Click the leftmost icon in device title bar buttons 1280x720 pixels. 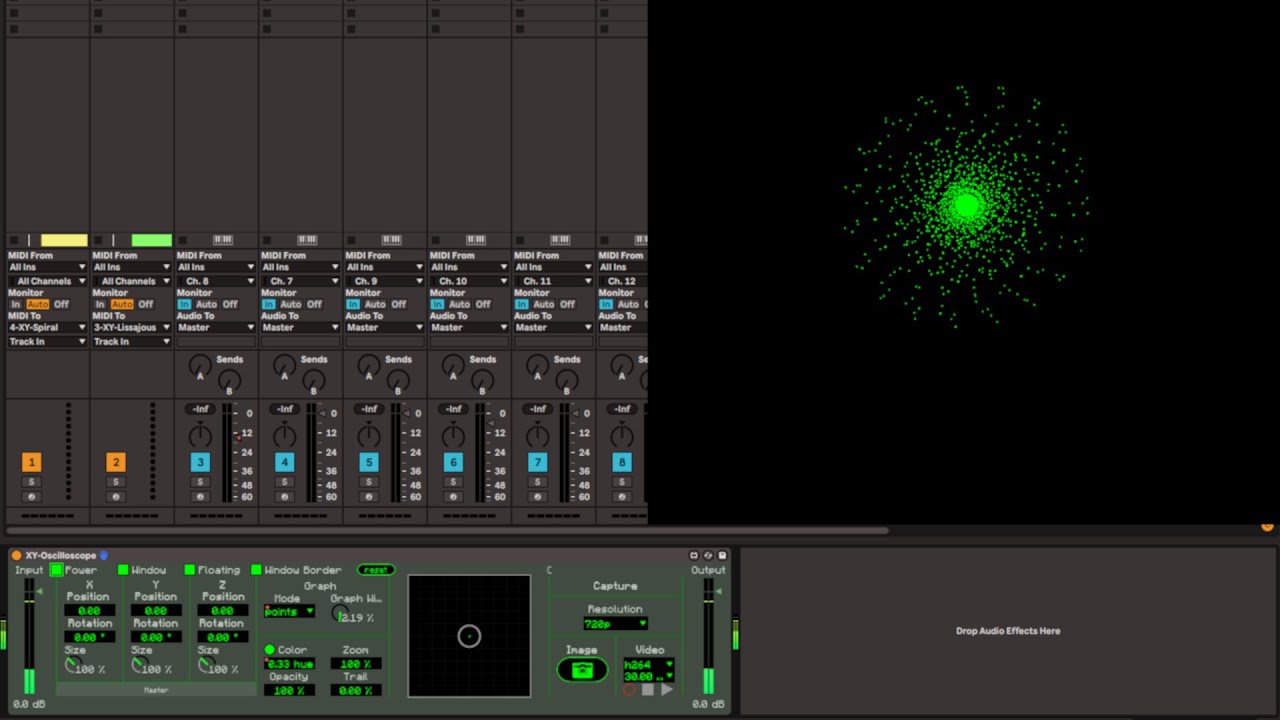coord(694,555)
